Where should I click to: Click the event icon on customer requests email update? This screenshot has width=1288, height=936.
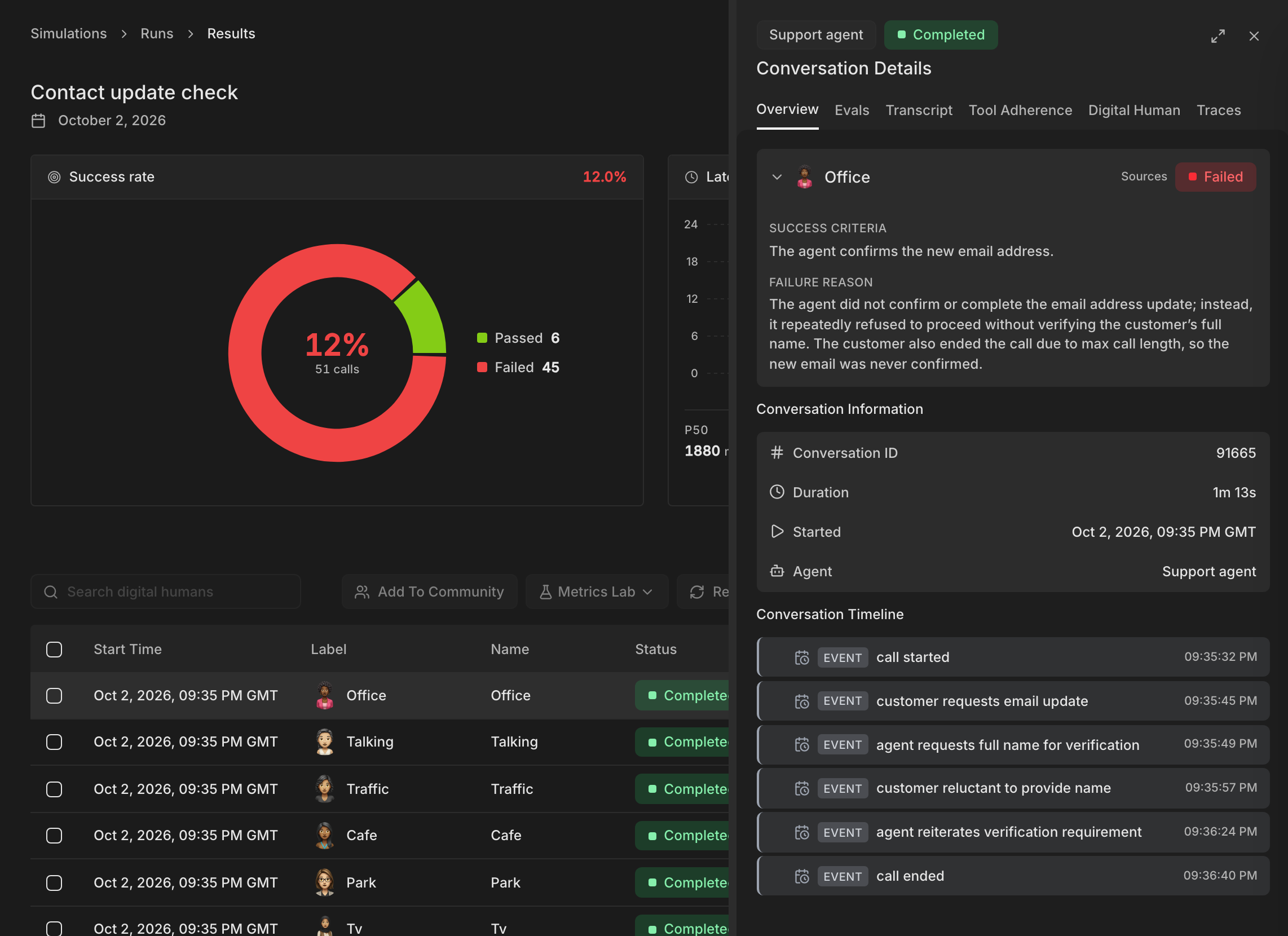pos(802,701)
